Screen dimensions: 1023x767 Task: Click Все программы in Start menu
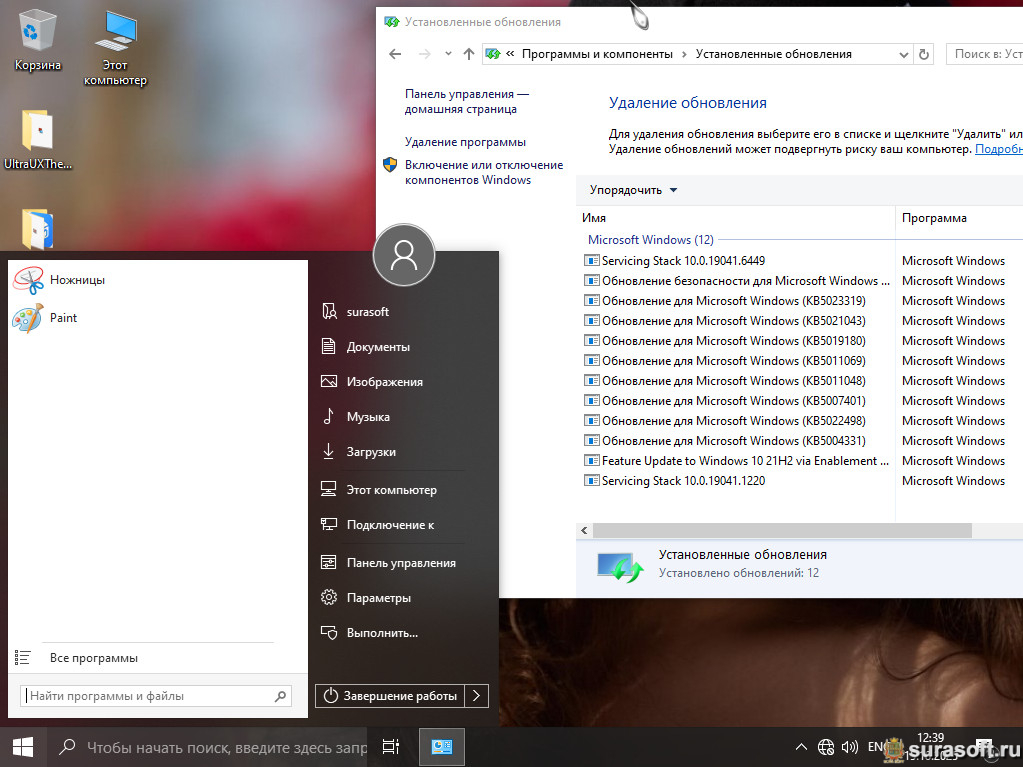tap(93, 658)
